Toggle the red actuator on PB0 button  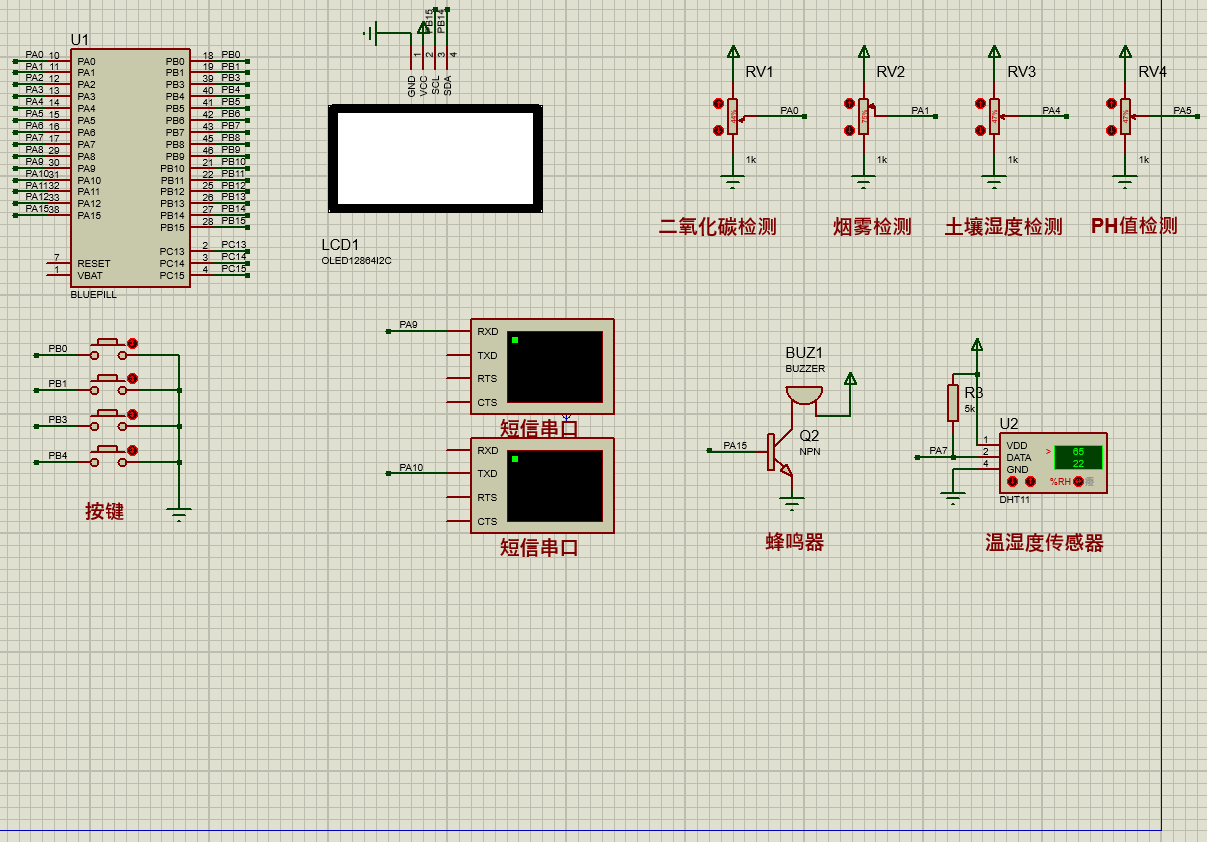(132, 344)
